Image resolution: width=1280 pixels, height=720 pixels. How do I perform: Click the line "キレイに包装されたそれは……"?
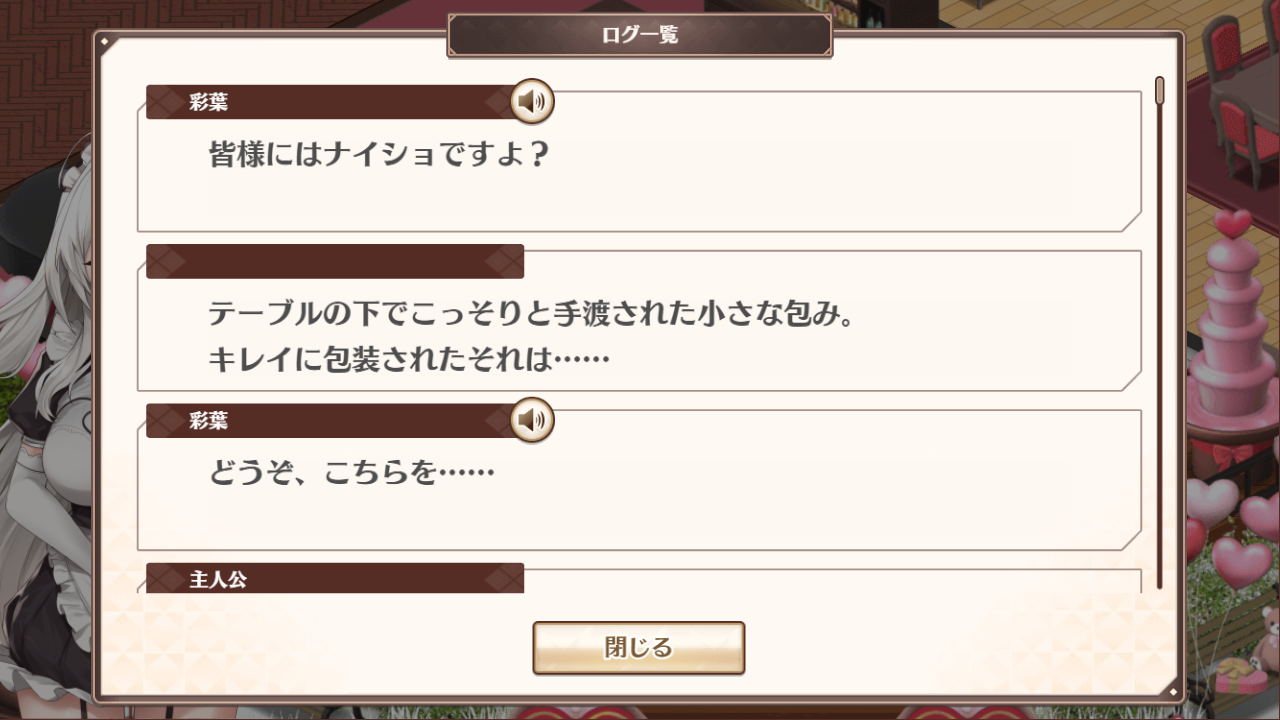[408, 358]
